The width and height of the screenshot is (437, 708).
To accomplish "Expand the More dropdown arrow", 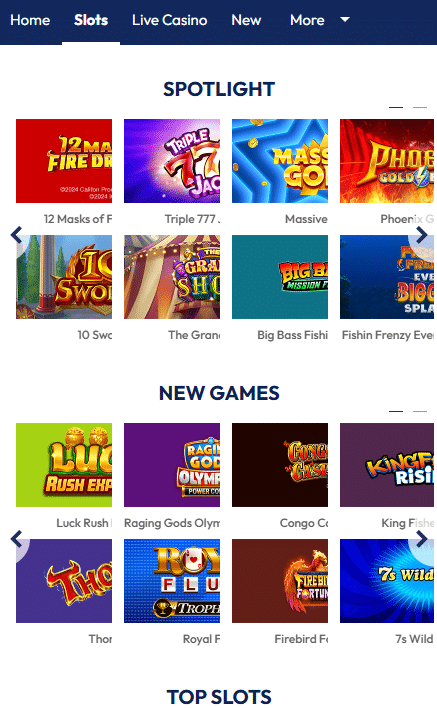I will [345, 19].
